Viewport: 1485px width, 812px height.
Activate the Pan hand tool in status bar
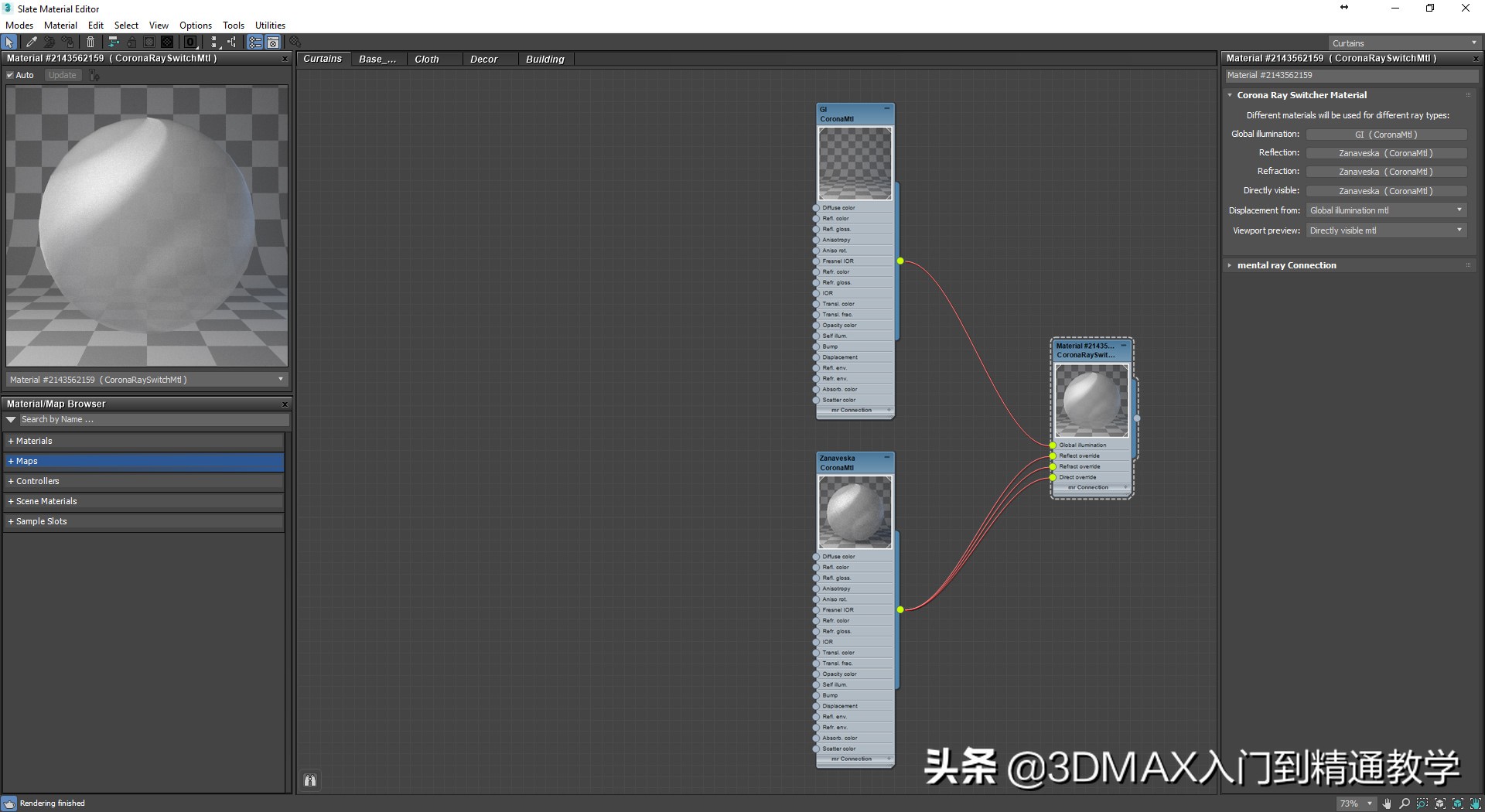tap(1385, 804)
